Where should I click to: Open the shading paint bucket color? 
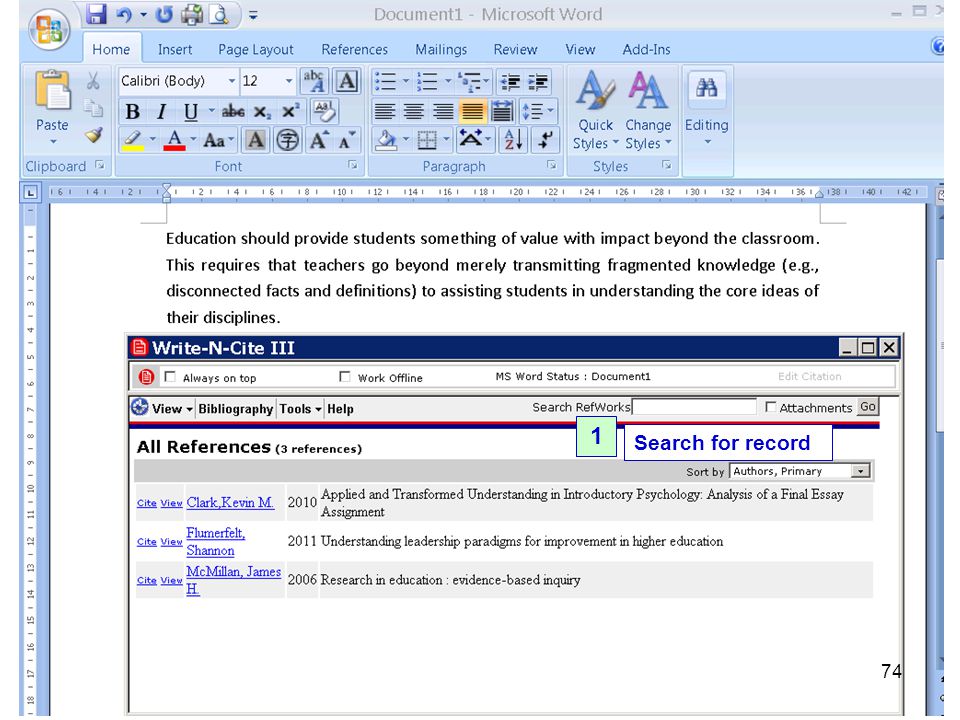tap(386, 140)
